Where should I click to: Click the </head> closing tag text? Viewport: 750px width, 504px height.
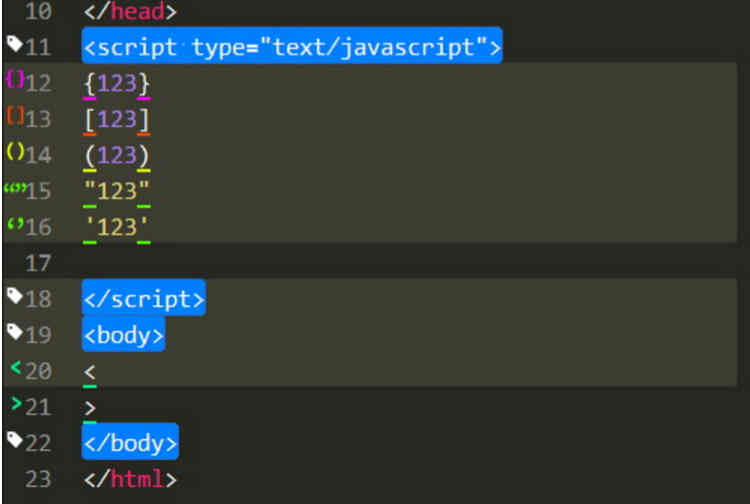tap(130, 11)
